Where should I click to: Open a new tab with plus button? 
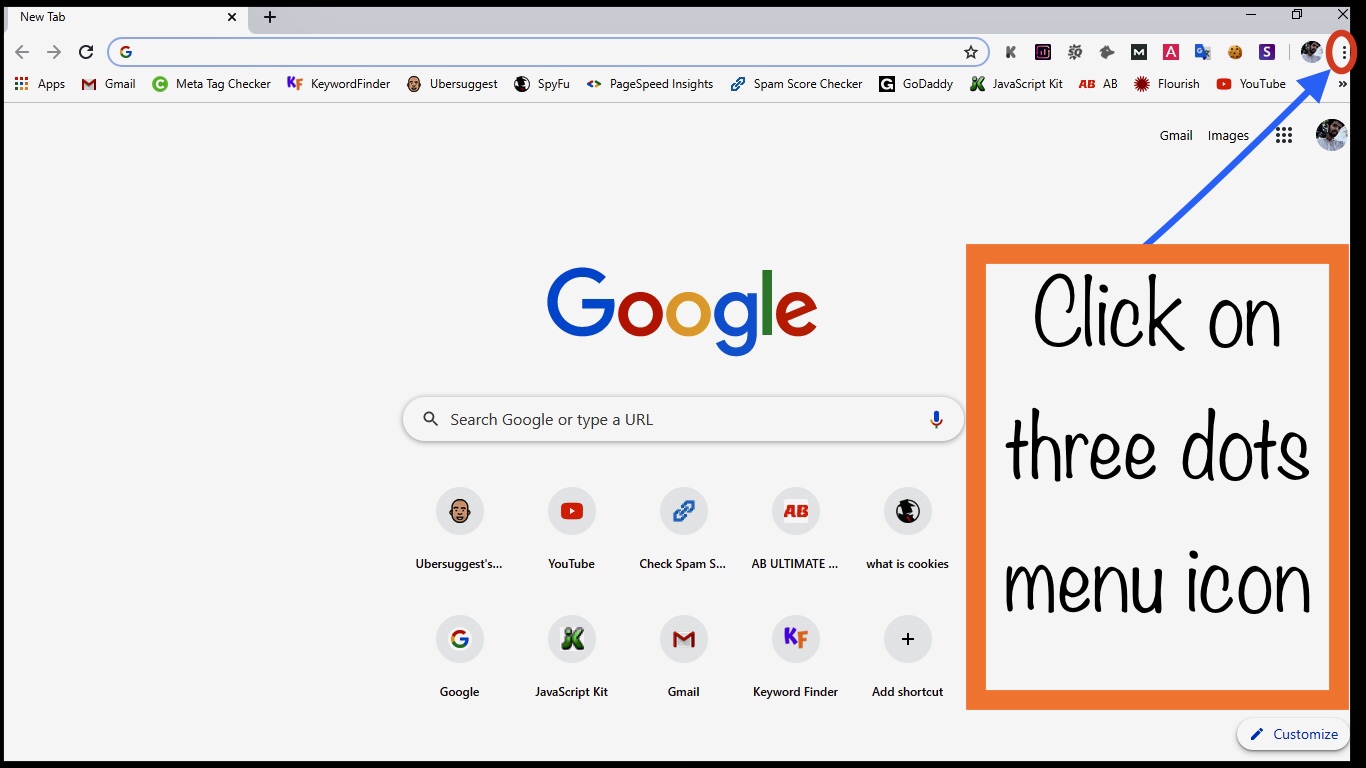coord(270,17)
